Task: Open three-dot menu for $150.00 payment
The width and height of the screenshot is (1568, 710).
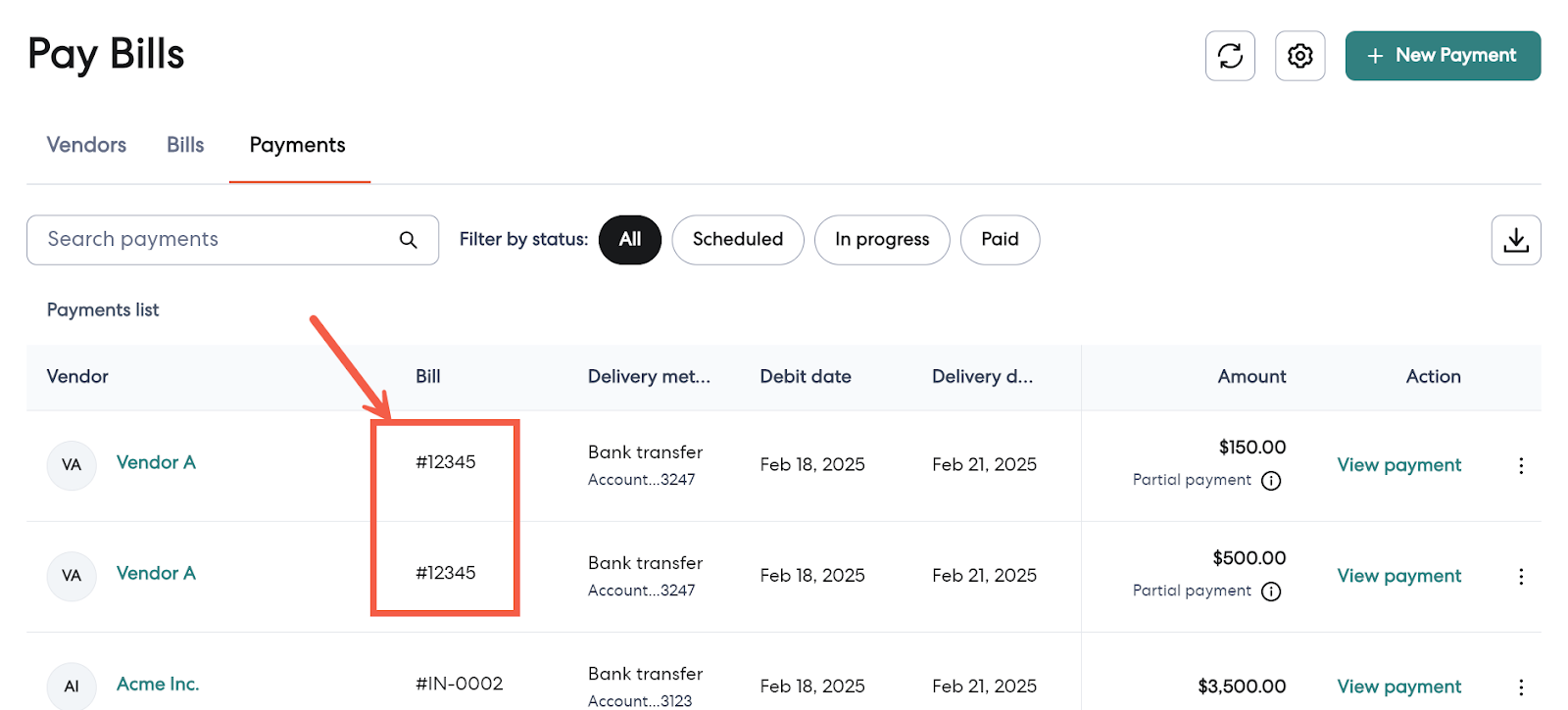Action: pos(1520,466)
